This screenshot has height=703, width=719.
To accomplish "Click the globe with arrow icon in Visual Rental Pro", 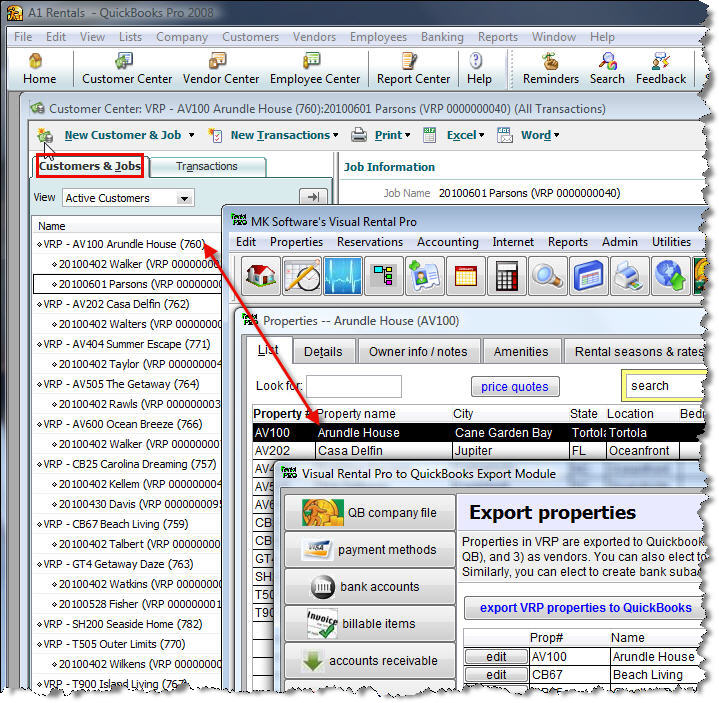I will click(x=670, y=276).
